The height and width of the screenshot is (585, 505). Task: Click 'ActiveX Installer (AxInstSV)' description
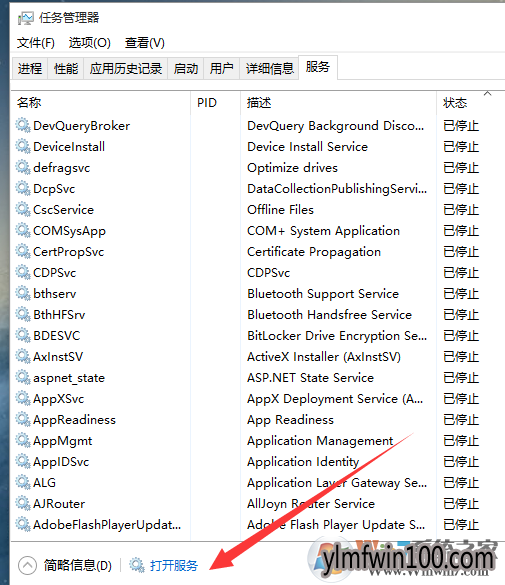(x=324, y=357)
